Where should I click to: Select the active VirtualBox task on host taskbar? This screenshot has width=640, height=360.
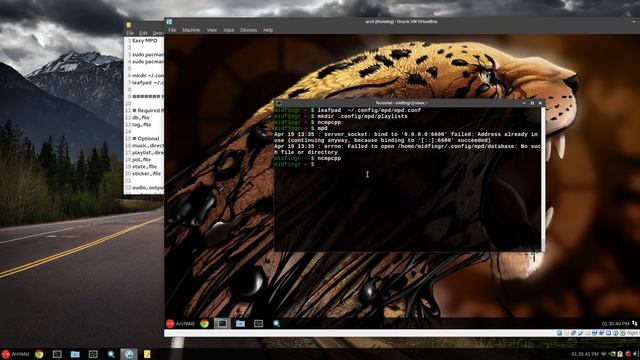tap(129, 354)
